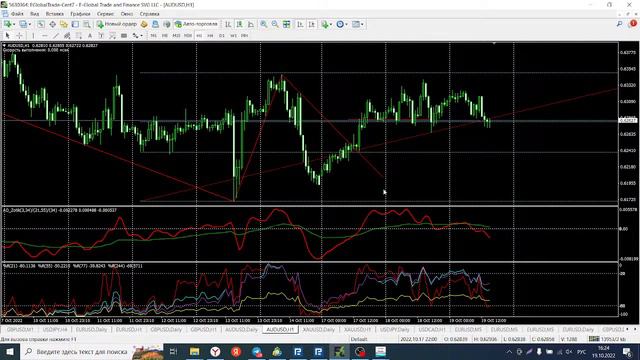Select the crosshair tool
Screen dimensions: 640x360
(19, 36)
